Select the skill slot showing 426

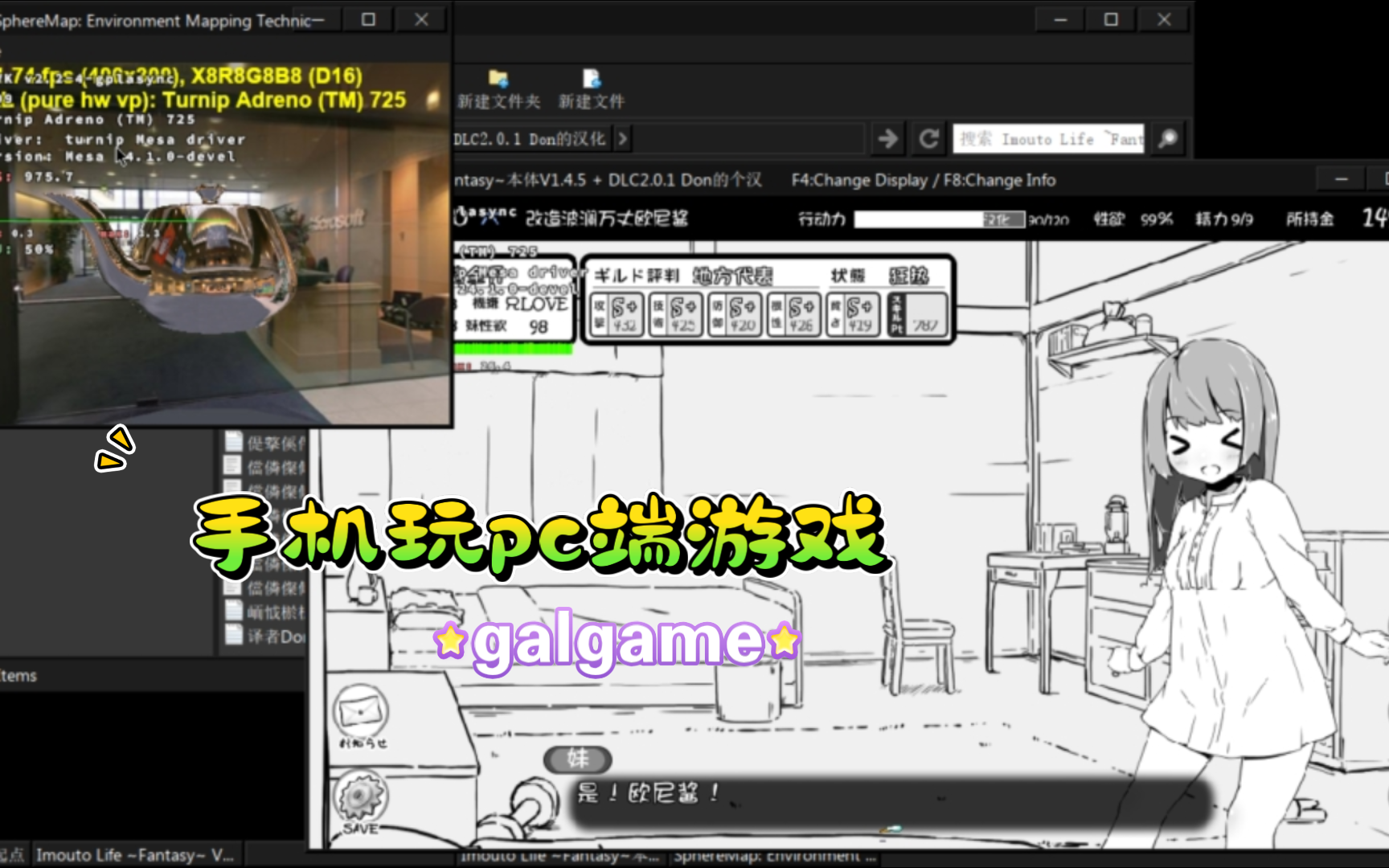(x=793, y=314)
